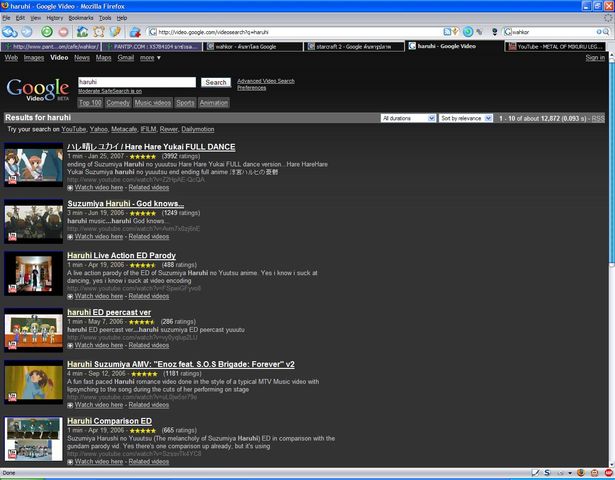Click the Google Video logo
This screenshot has height=480, width=615.
coord(38,90)
